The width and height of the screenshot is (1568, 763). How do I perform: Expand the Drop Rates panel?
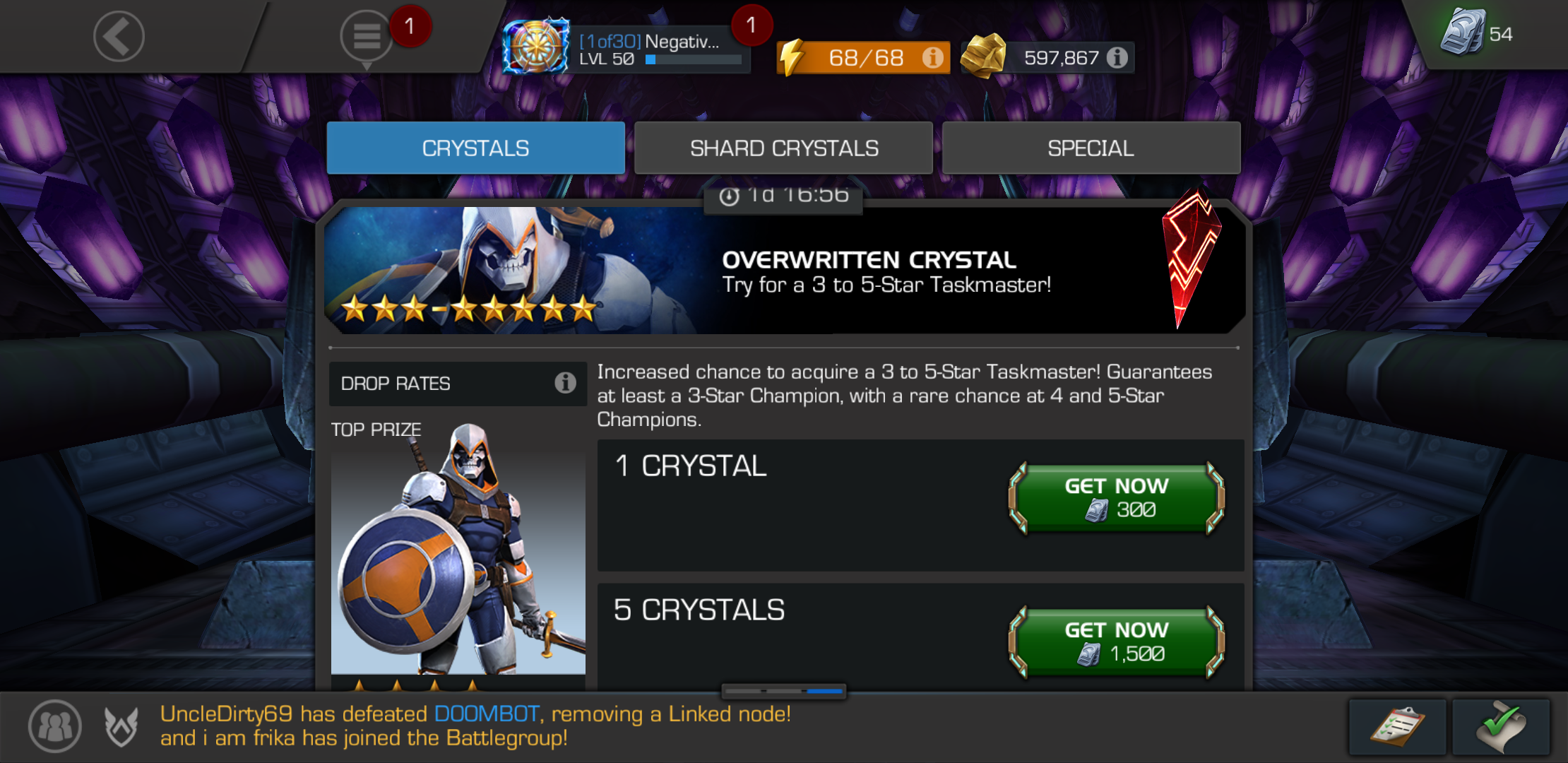coord(458,384)
